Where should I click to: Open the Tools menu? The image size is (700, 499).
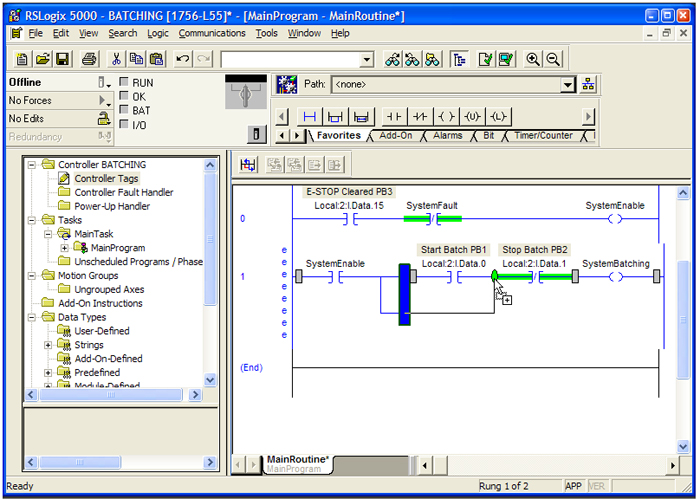266,33
